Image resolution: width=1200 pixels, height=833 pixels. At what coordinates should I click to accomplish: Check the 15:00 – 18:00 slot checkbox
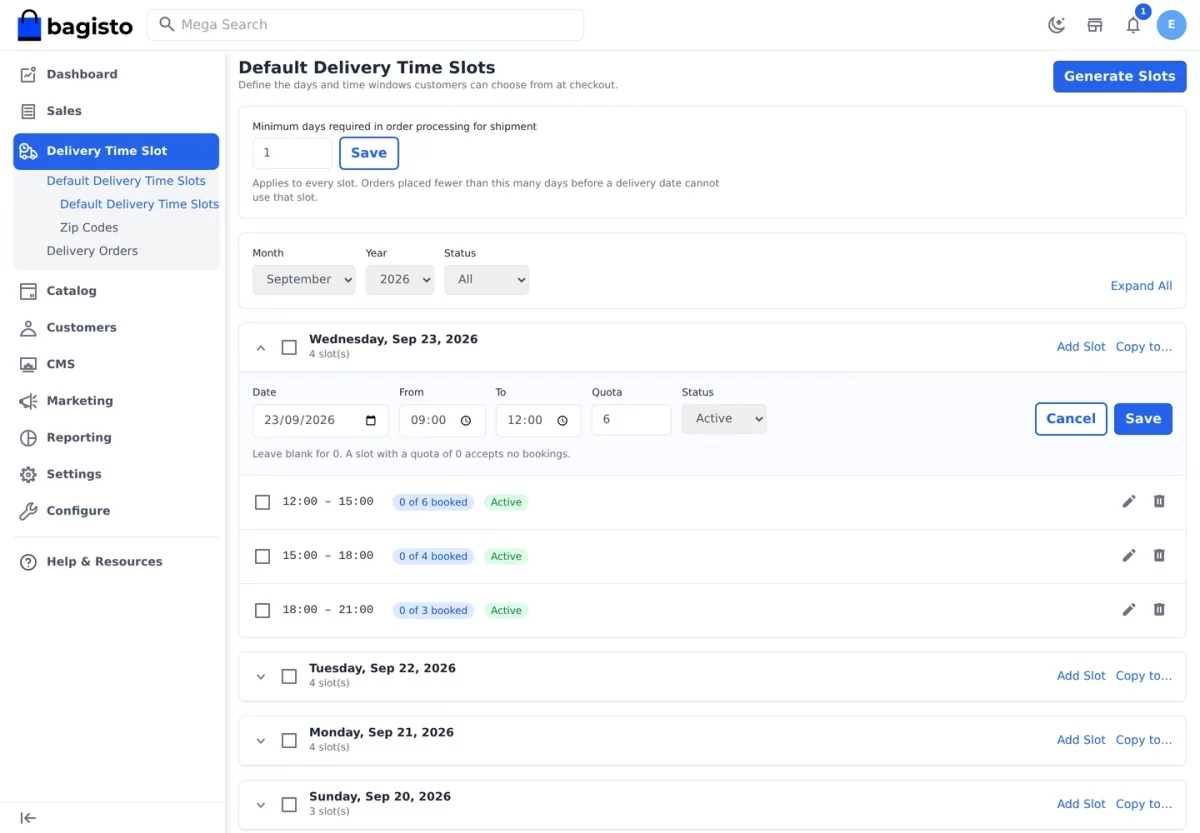click(262, 556)
